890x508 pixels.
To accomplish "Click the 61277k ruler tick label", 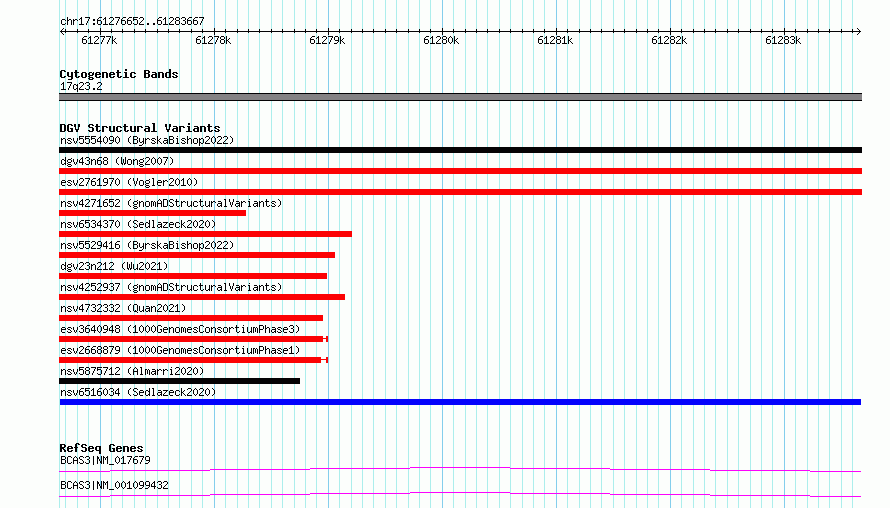I will (x=99, y=40).
